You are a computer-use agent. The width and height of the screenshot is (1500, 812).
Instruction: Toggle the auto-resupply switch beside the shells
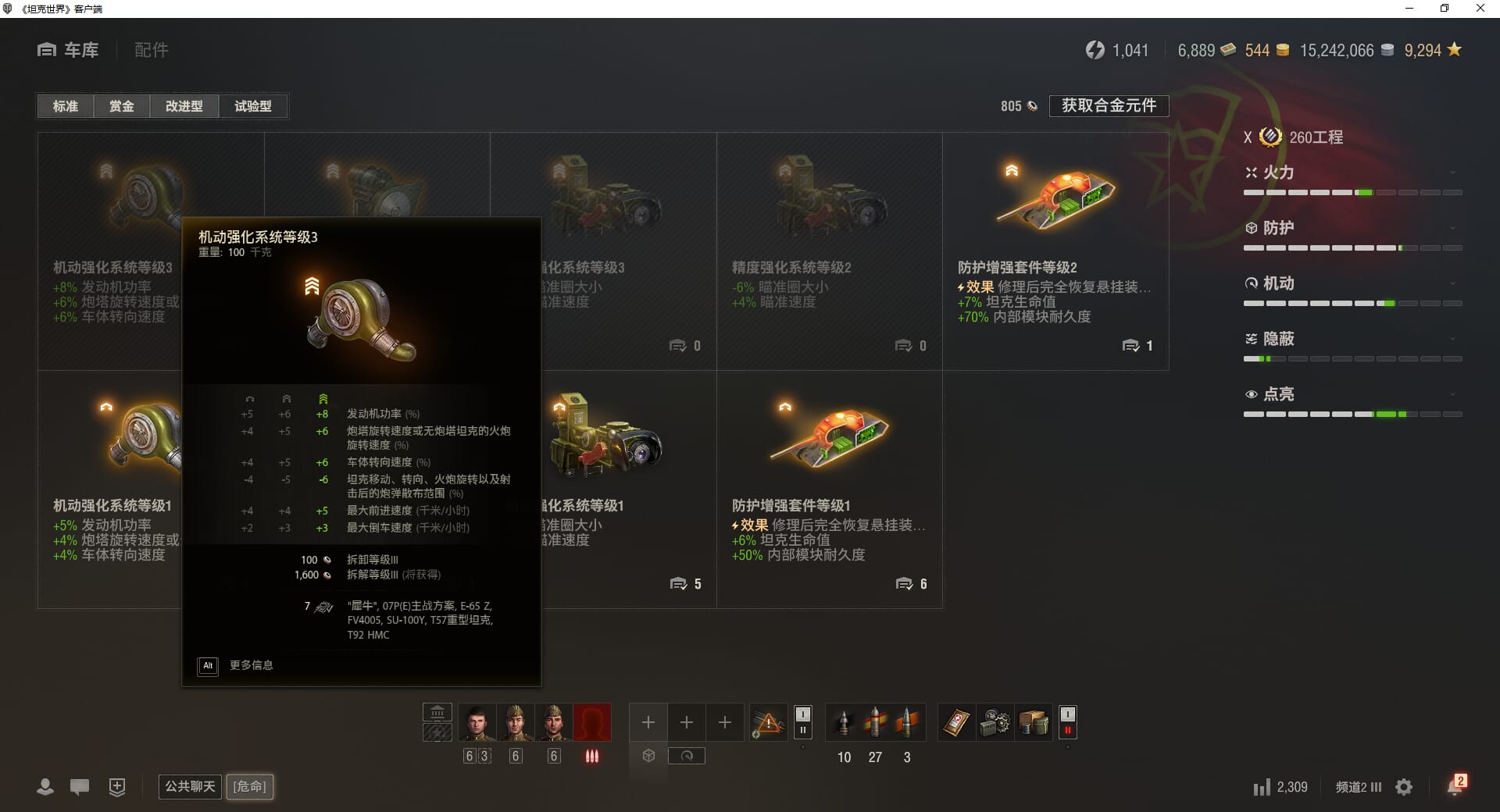[802, 722]
